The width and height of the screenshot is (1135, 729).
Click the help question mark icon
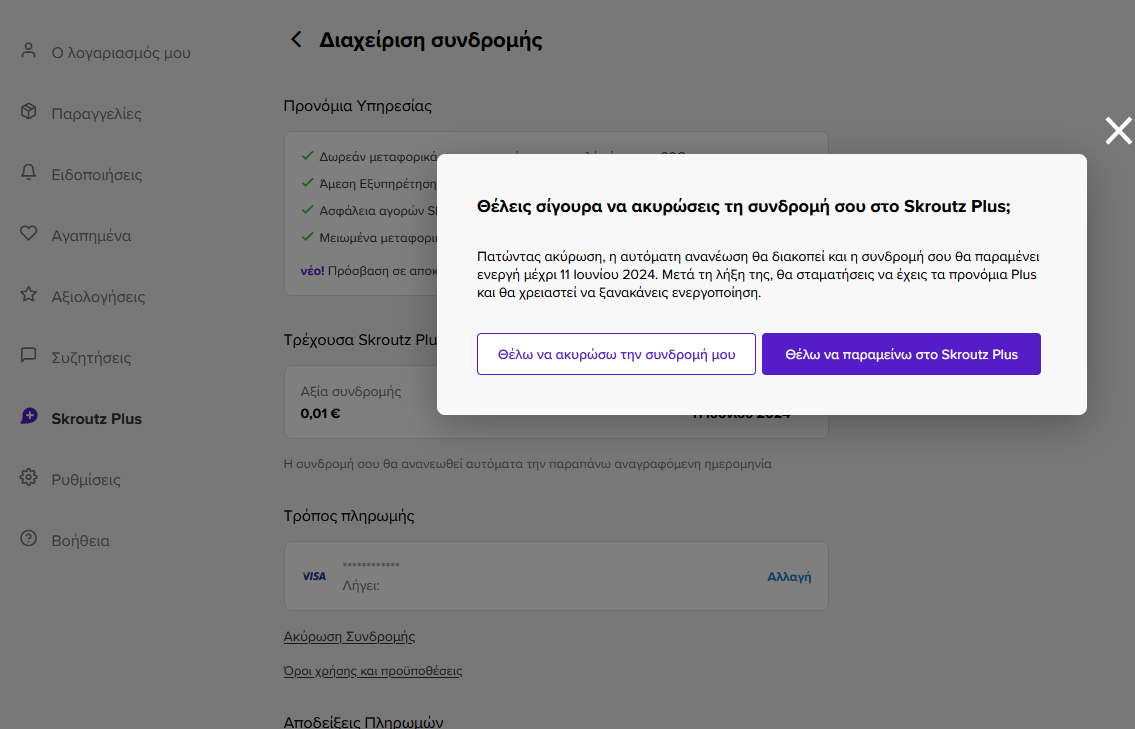(x=28, y=538)
